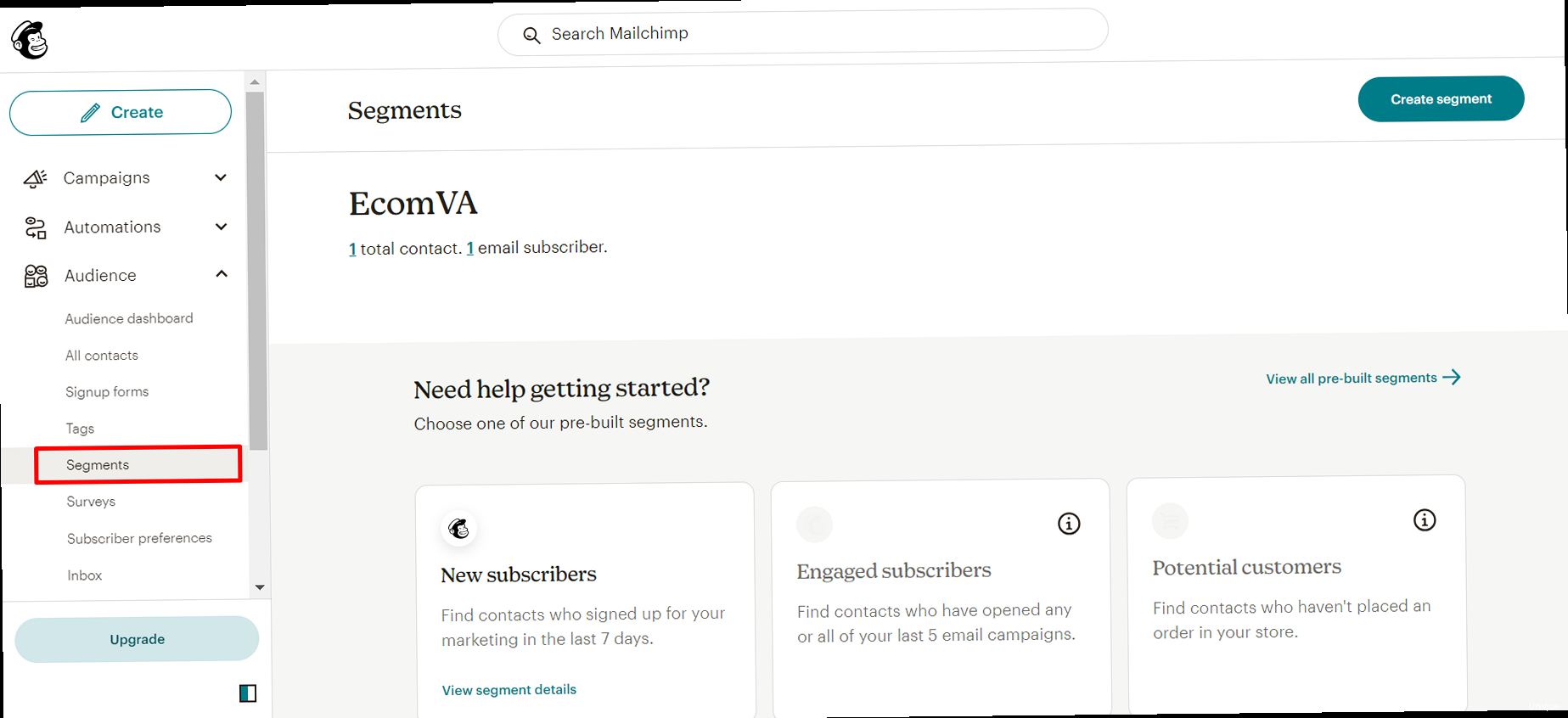Select Segments in the sidebar

point(98,465)
